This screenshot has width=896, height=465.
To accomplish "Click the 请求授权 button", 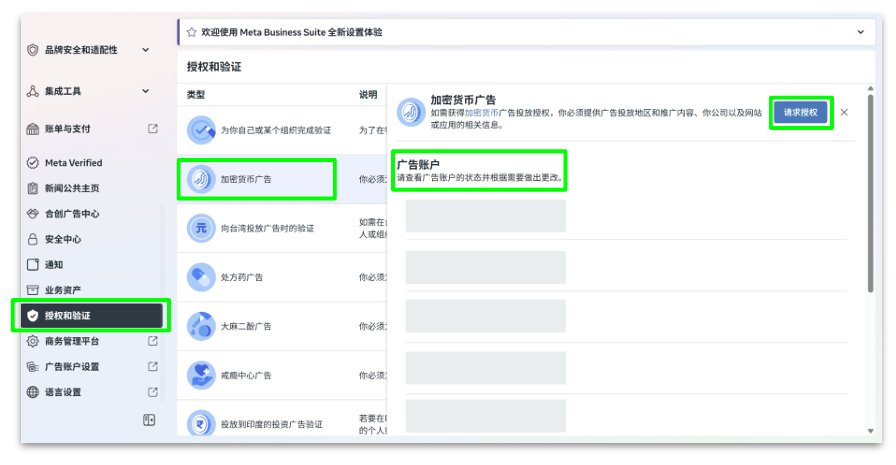I will [801, 113].
